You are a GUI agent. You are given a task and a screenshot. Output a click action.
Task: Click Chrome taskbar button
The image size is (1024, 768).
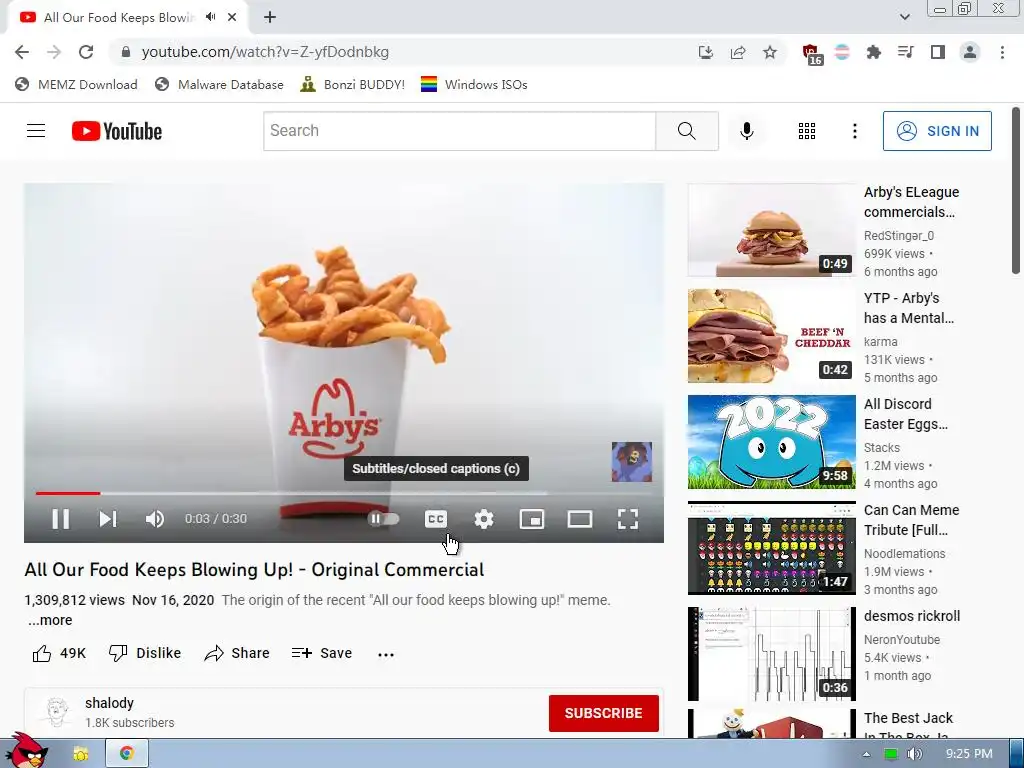coord(127,754)
